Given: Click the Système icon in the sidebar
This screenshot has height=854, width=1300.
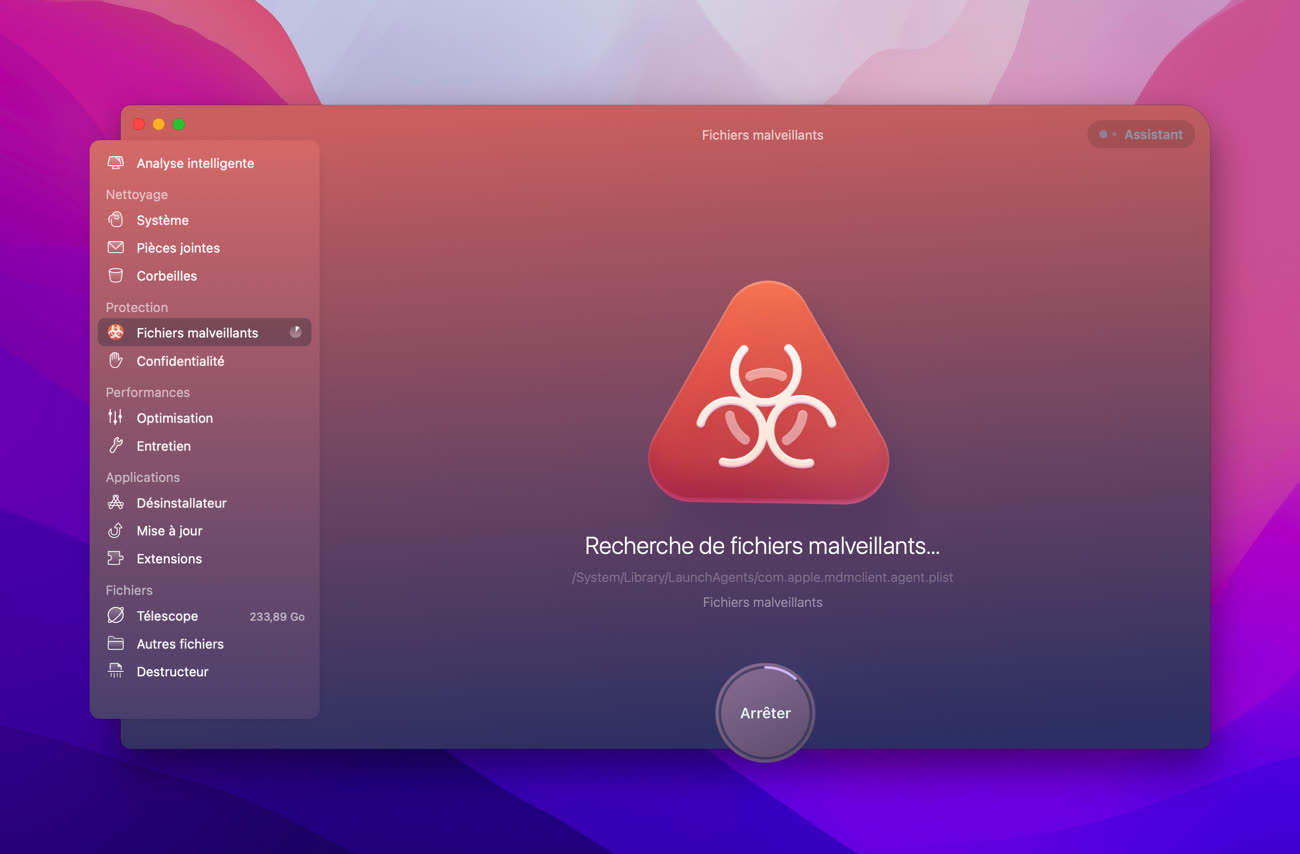Looking at the screenshot, I should point(116,220).
